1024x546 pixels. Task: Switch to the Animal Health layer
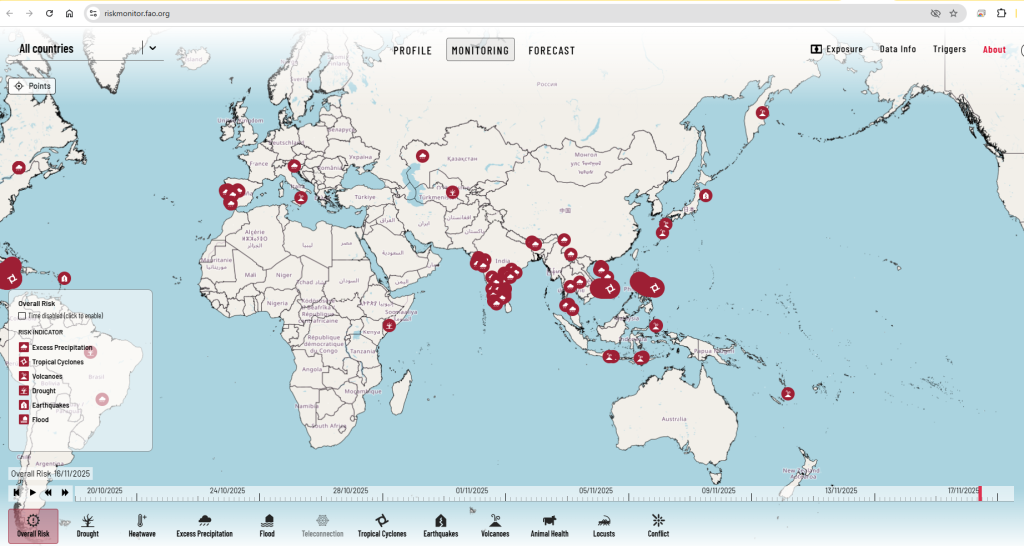click(549, 525)
